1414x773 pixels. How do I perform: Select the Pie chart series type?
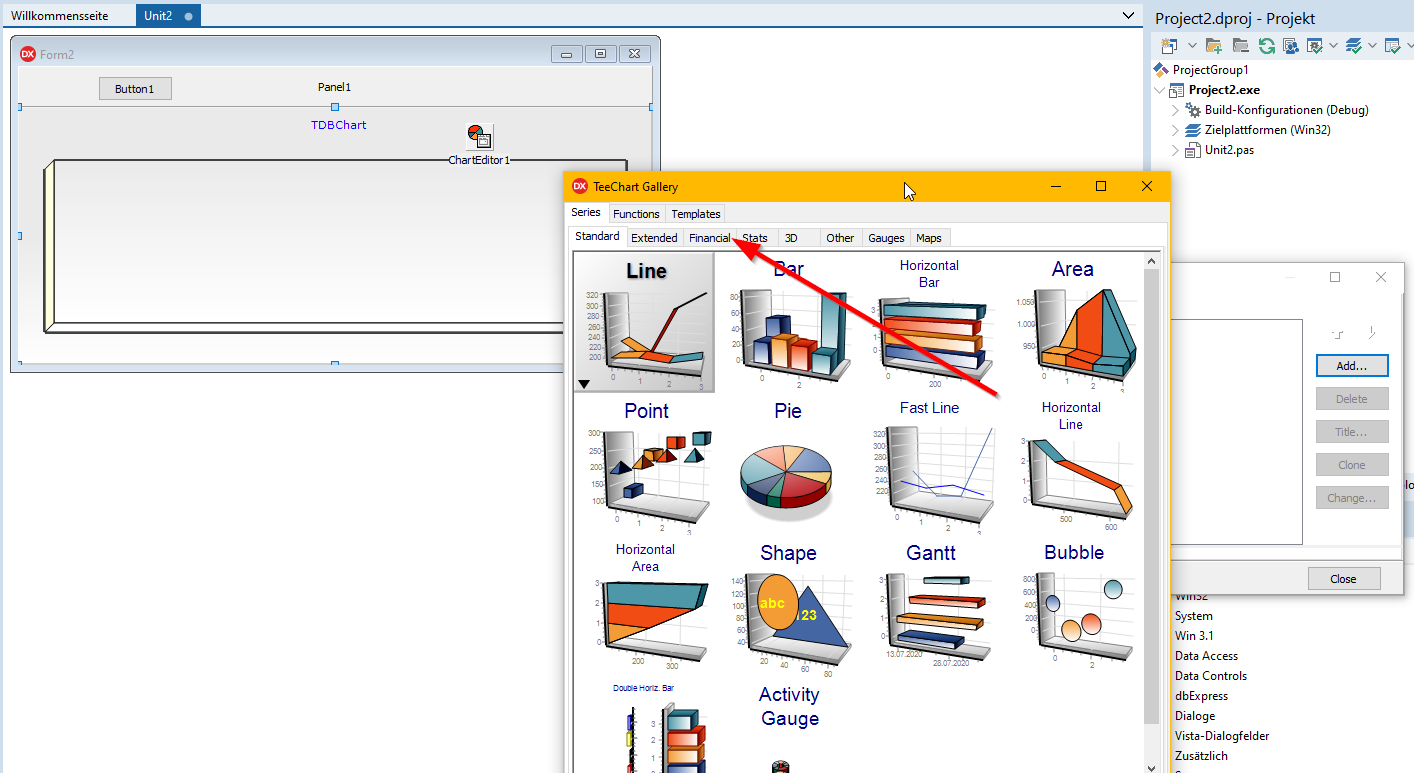pos(788,464)
